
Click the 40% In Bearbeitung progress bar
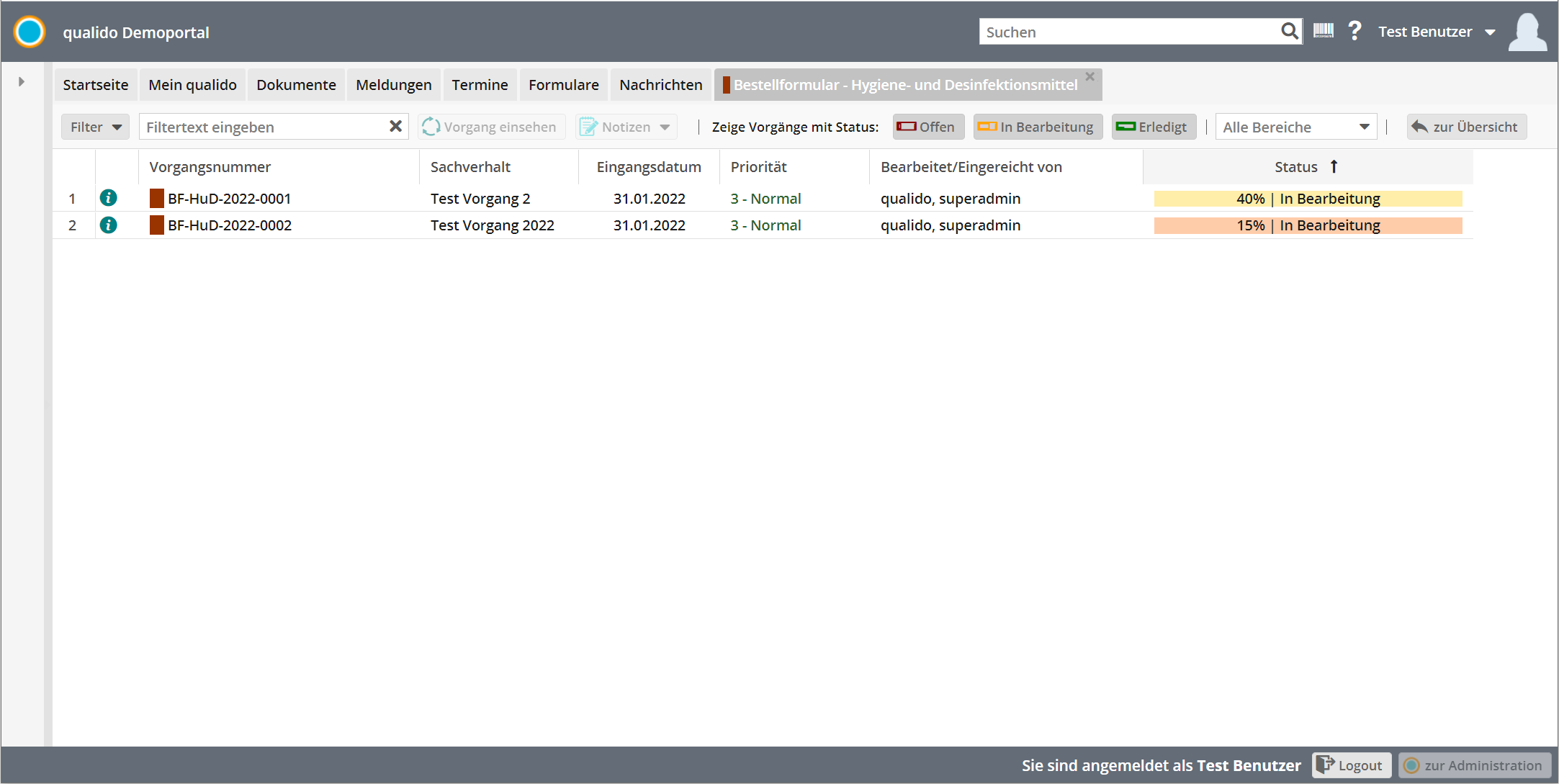[1308, 199]
